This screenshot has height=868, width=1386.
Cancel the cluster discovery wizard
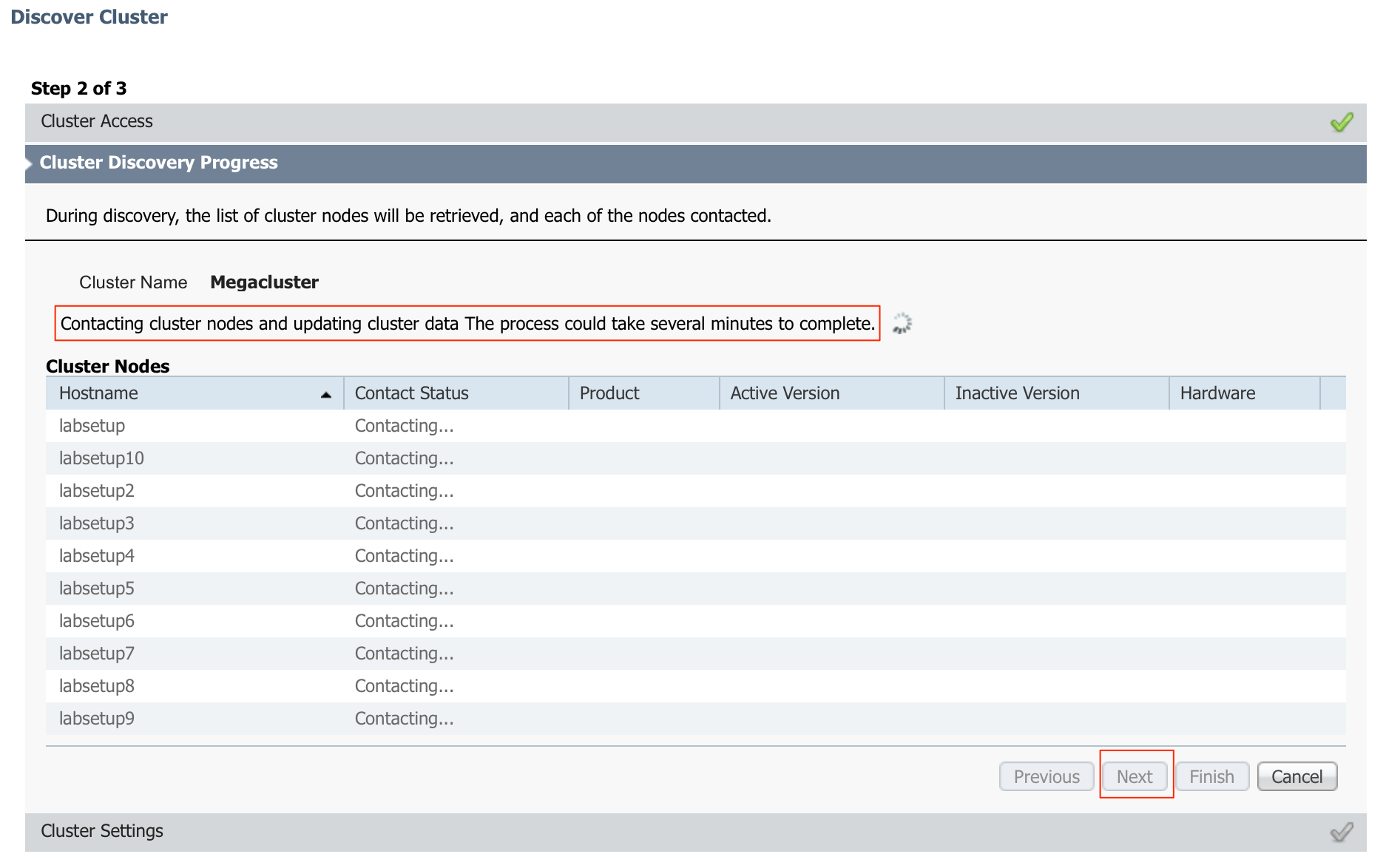[1297, 776]
